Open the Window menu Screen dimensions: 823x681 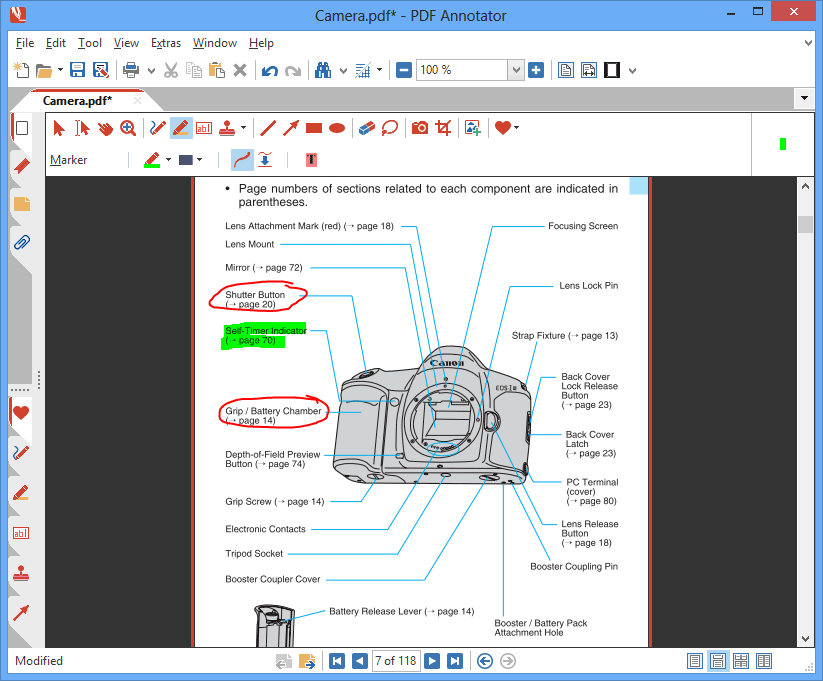(215, 43)
